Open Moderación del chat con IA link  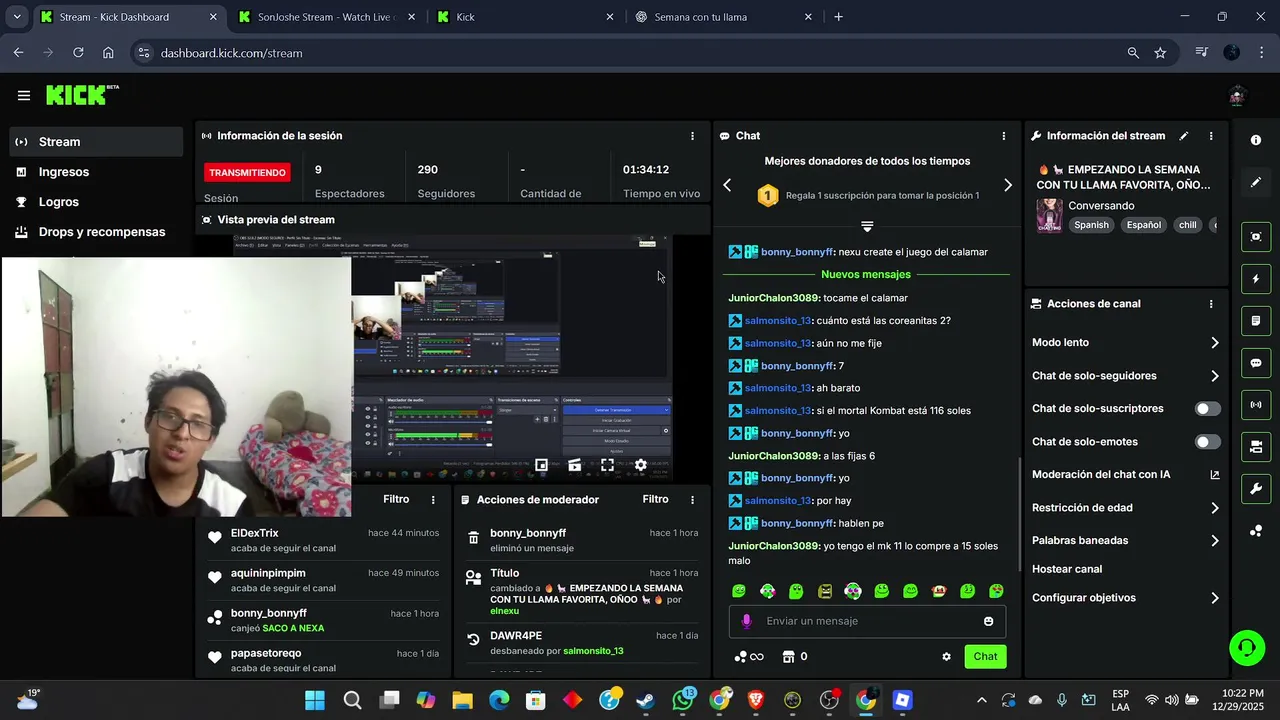pyautogui.click(x=1126, y=475)
